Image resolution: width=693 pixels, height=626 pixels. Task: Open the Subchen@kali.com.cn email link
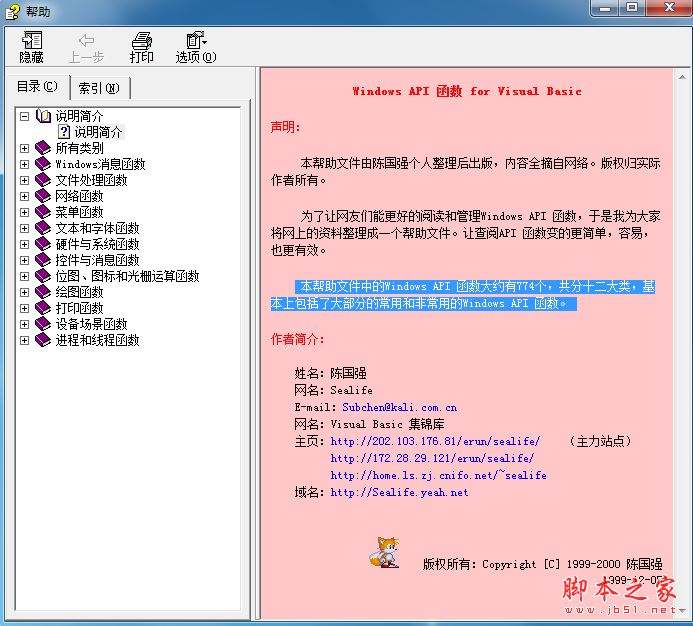coord(400,407)
